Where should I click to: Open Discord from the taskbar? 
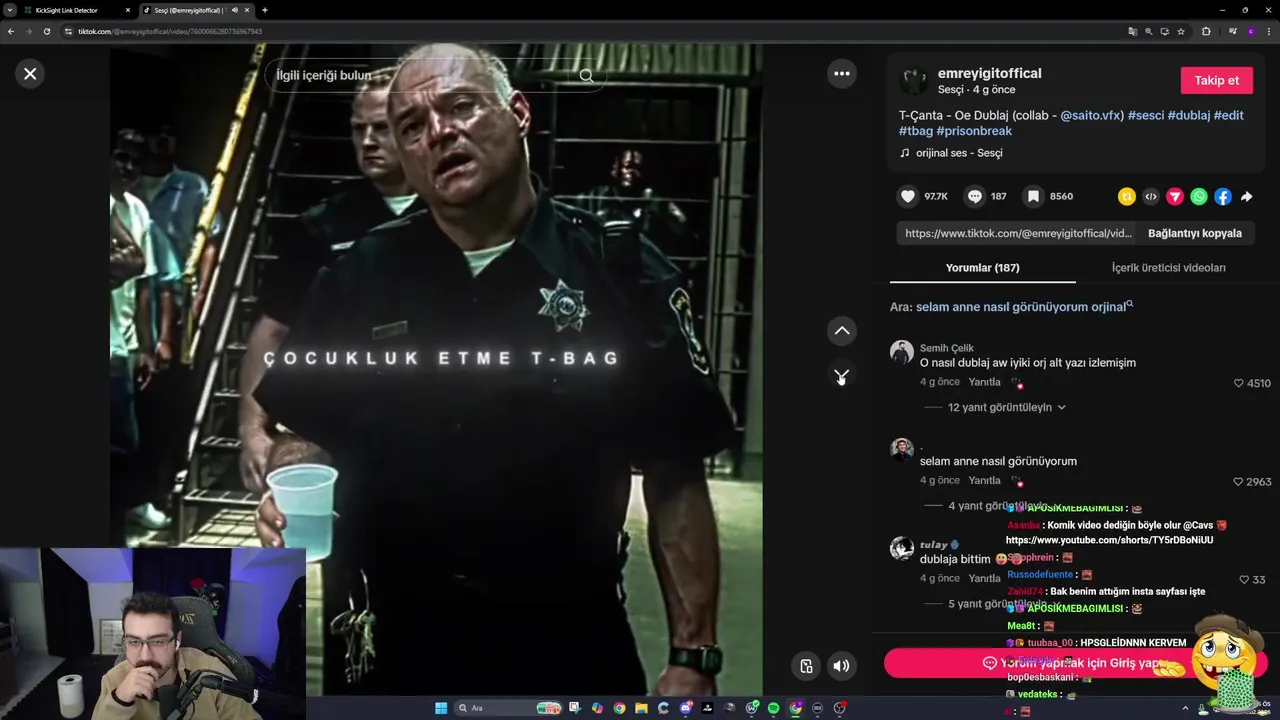click(x=686, y=708)
